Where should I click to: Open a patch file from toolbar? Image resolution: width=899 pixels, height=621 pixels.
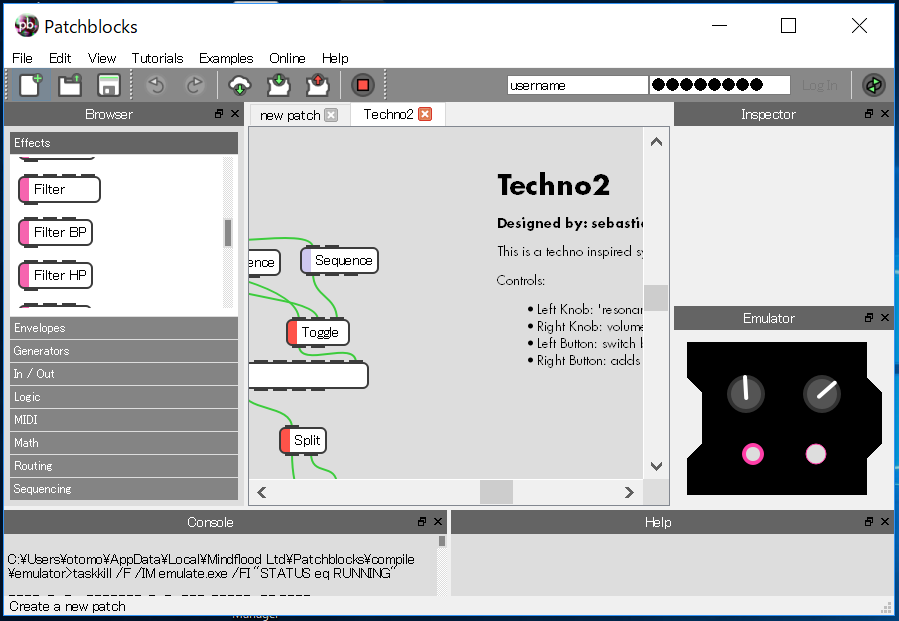coord(70,85)
